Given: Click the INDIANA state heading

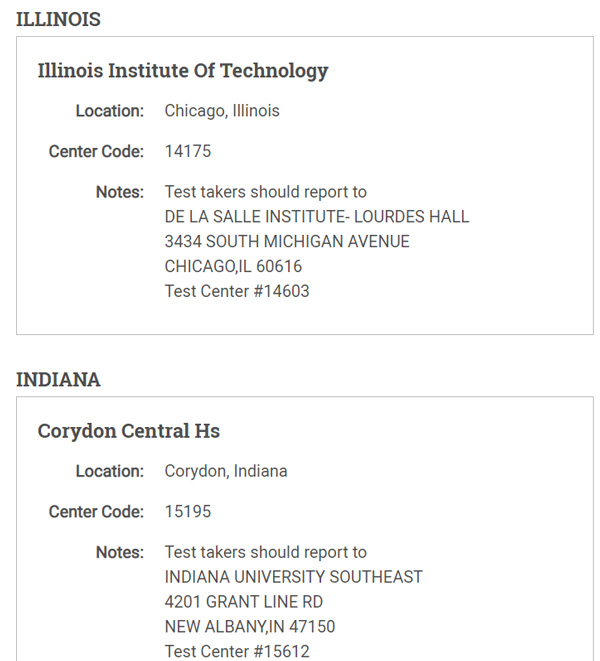Looking at the screenshot, I should coord(58,379).
